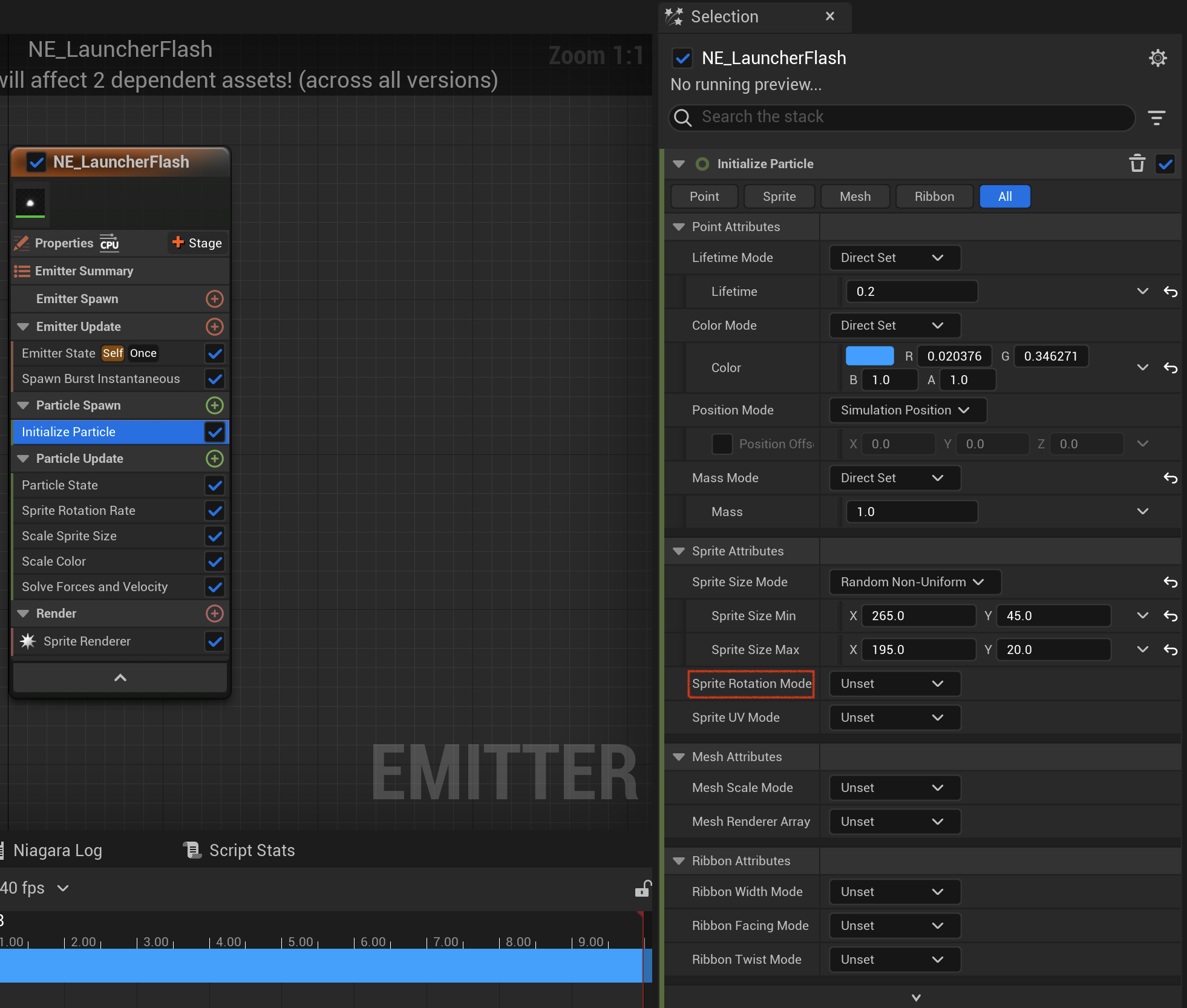
Task: Open the Lifetime Mode dropdown
Action: point(894,258)
